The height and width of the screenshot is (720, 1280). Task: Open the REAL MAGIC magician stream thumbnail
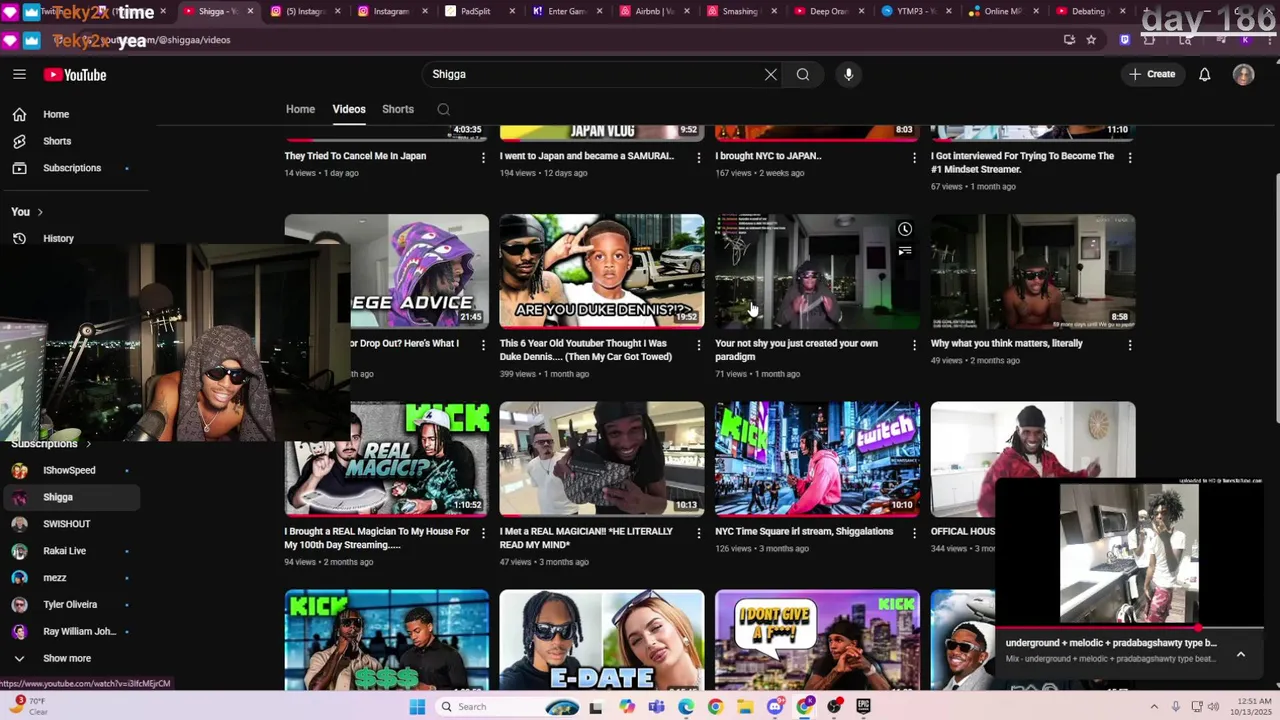(x=387, y=459)
